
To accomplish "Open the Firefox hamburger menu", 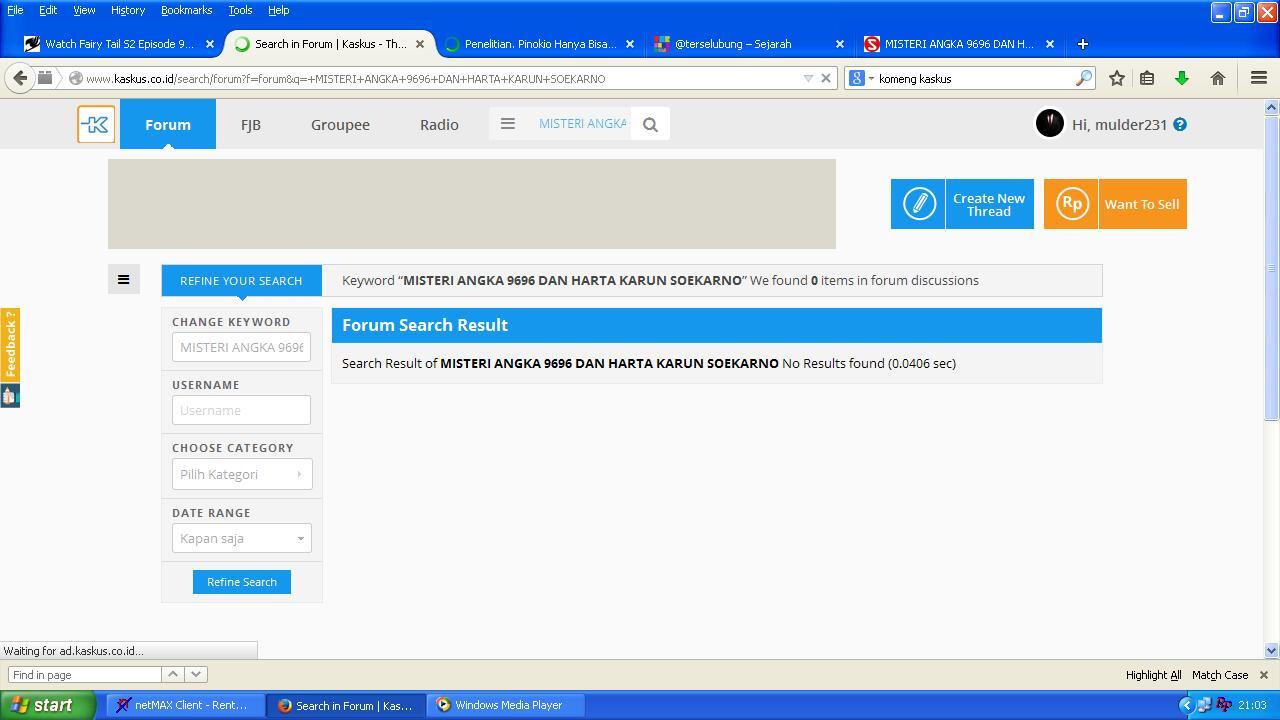I will [1259, 78].
